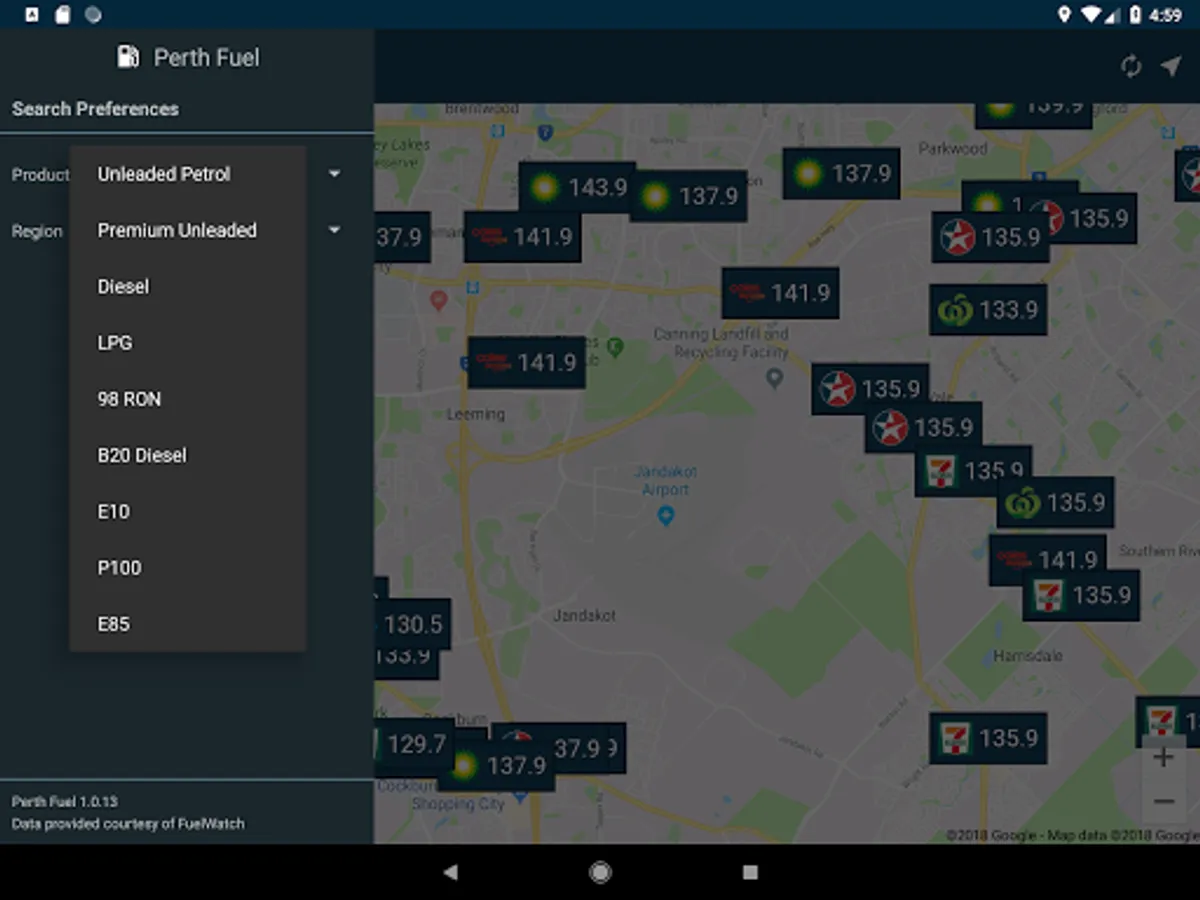
Task: Zoom out with the map minus button
Action: [x=1163, y=801]
